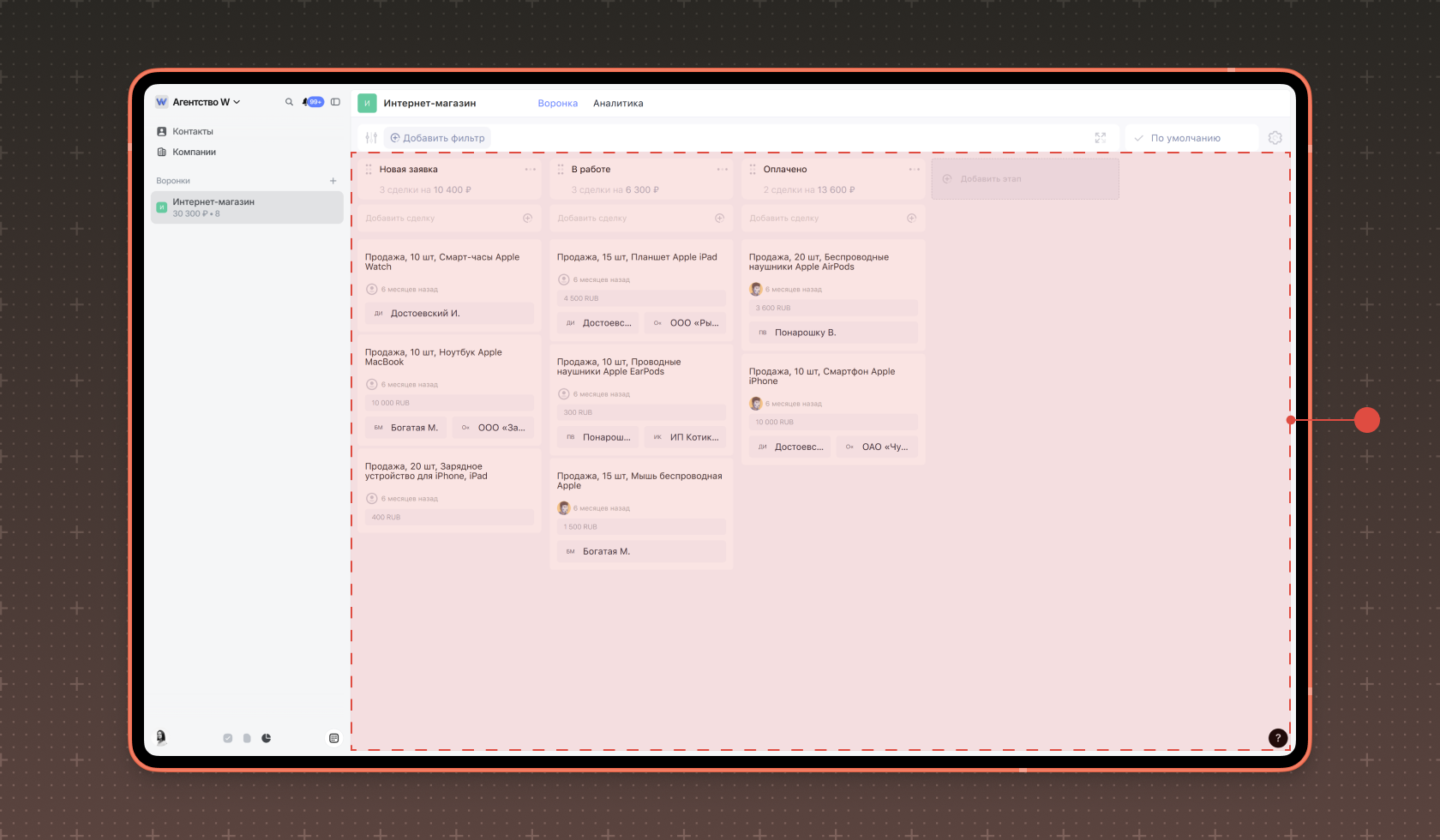Add a new pipeline with plus icon

tap(333, 181)
